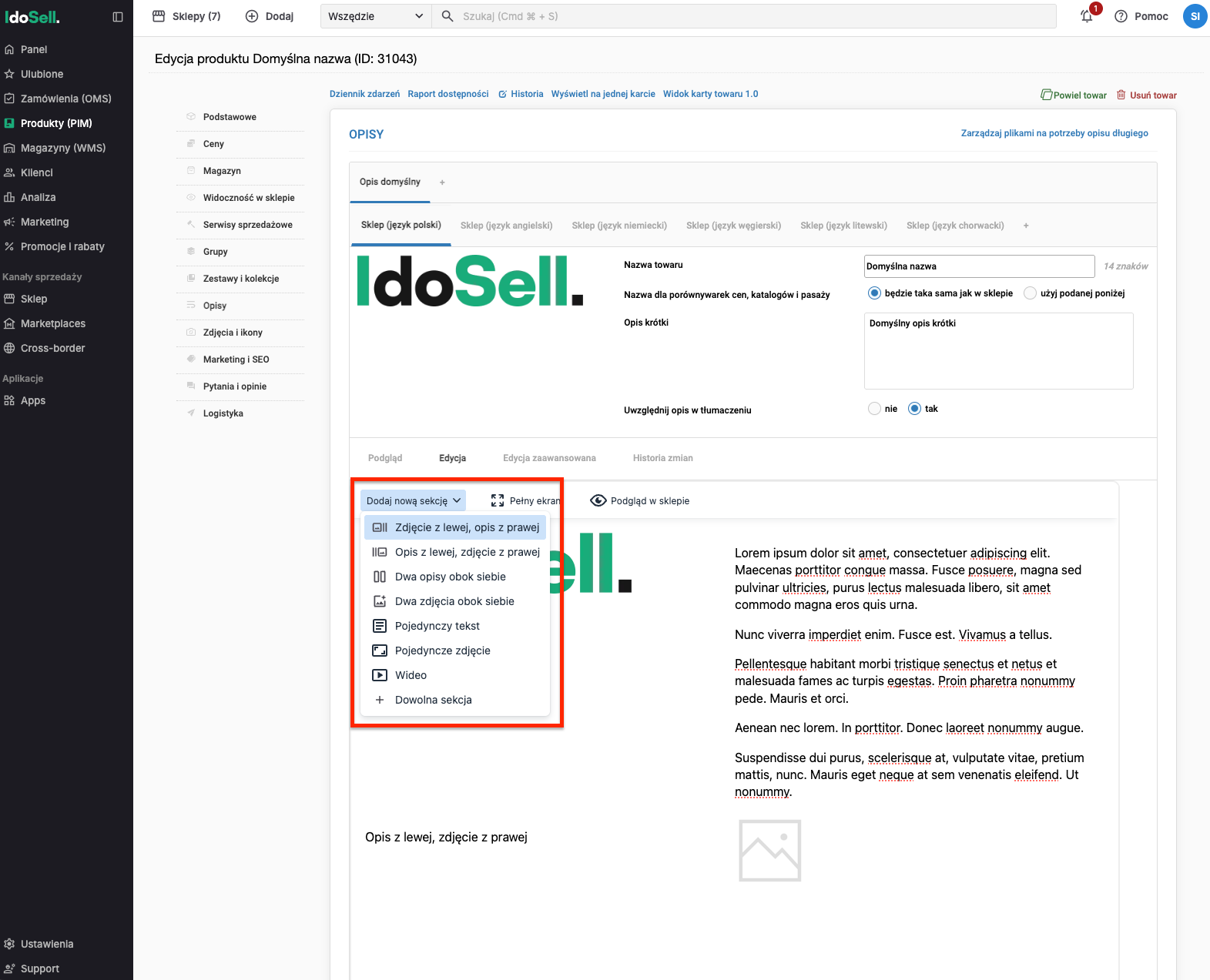Image resolution: width=1210 pixels, height=980 pixels.
Task: Open the notifications bell
Action: (1087, 16)
